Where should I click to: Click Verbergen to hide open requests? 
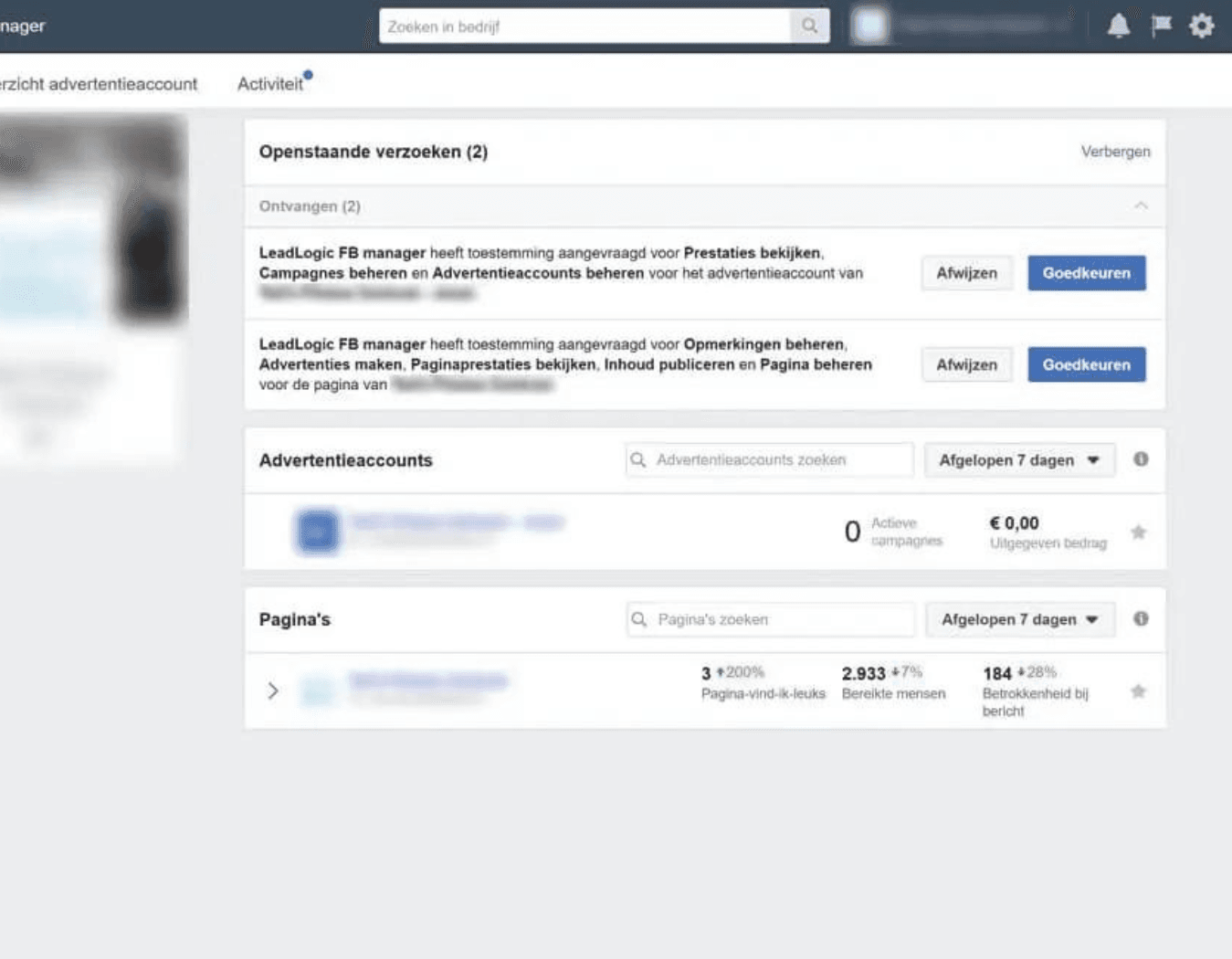pos(1115,152)
